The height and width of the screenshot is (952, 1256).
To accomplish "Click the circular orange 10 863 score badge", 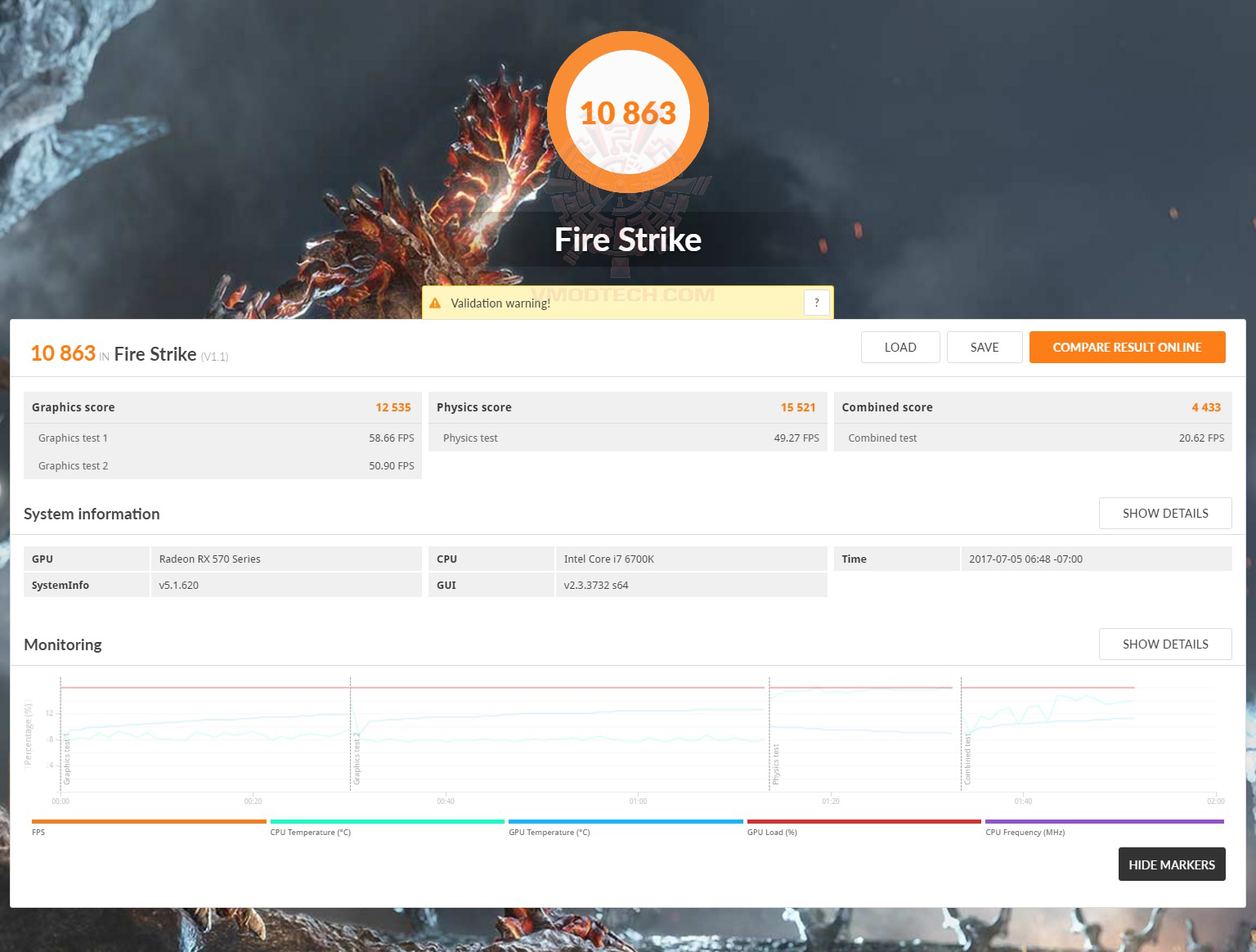I will pos(628,112).
